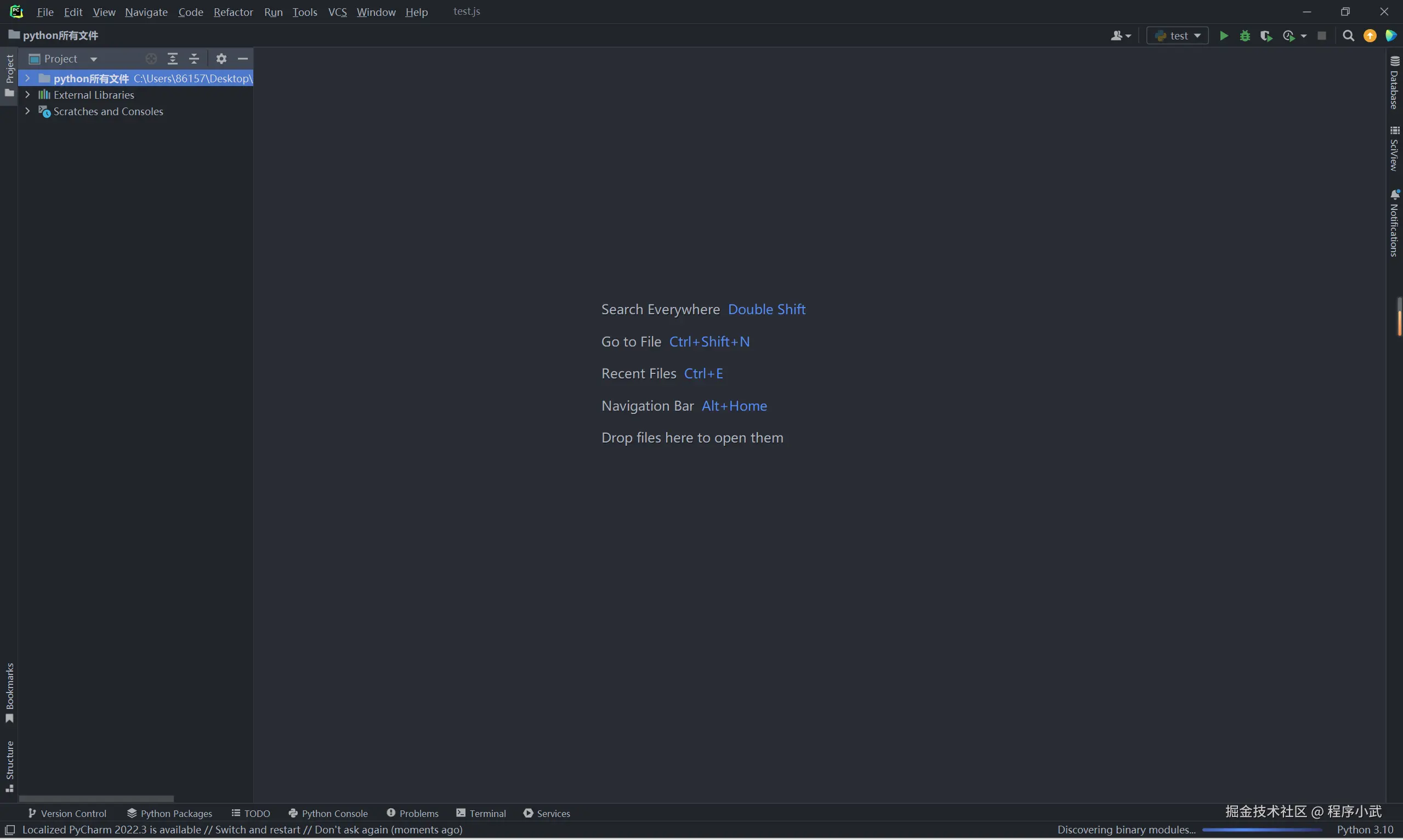Open Project panel settings gear
Image resolution: width=1403 pixels, height=840 pixels.
(221, 58)
